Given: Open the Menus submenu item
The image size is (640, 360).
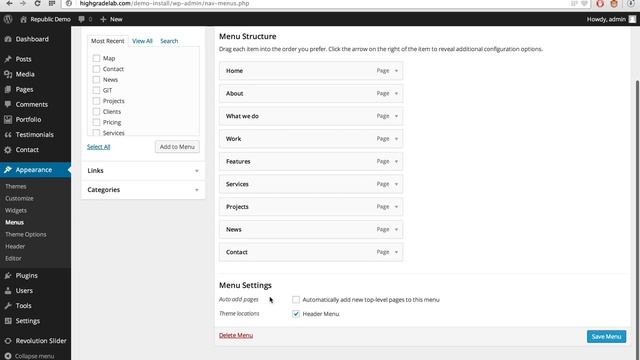Looking at the screenshot, I should click(14, 222).
